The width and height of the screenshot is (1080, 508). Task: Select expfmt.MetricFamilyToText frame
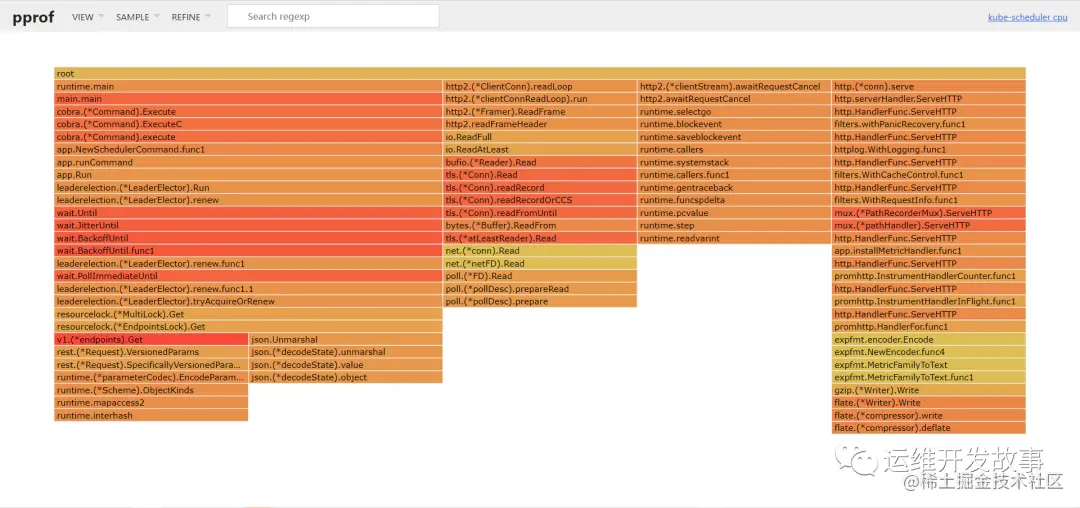point(928,365)
